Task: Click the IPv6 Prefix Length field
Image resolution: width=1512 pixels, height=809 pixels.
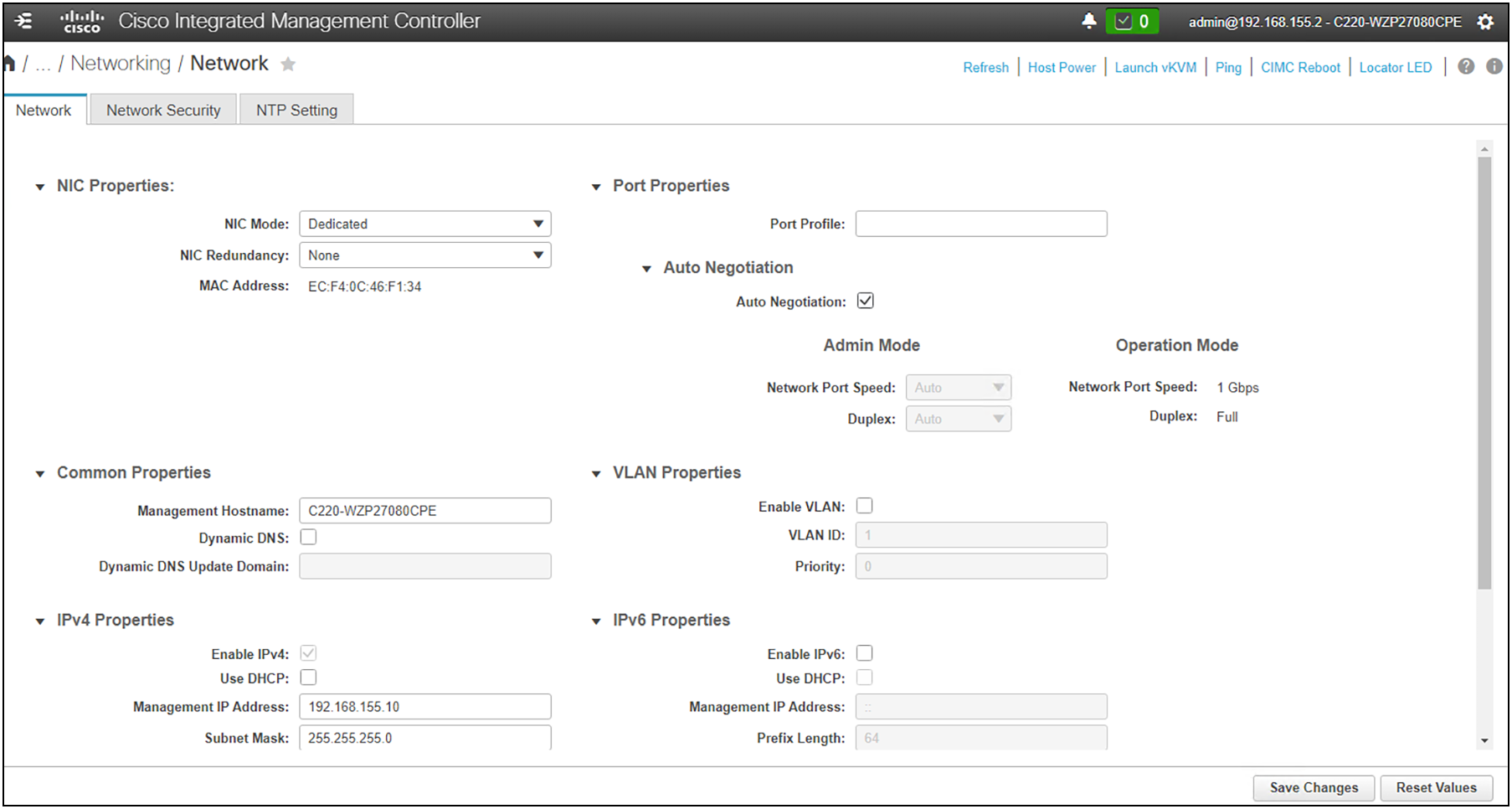Action: pos(981,737)
